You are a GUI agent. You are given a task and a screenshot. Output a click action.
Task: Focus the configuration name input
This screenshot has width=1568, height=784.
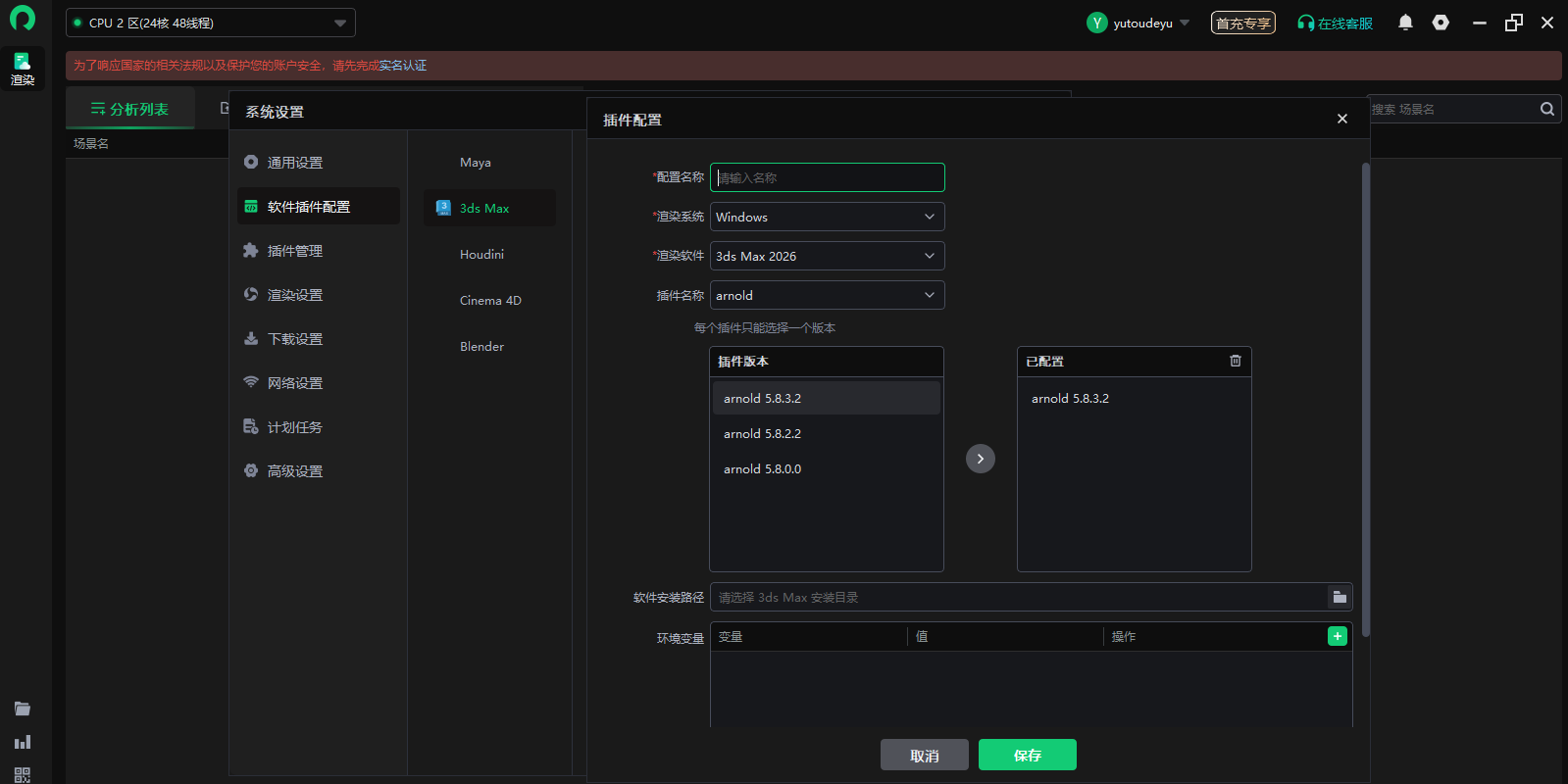(827, 177)
